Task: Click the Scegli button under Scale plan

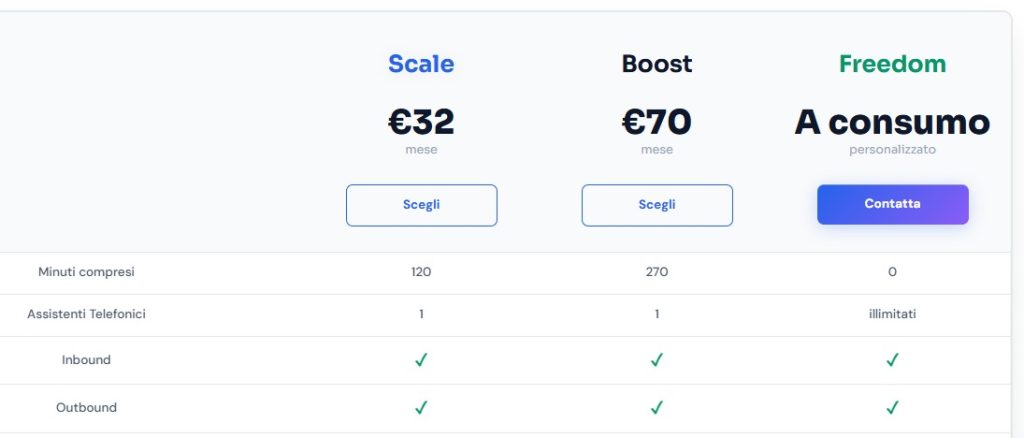Action: [421, 205]
